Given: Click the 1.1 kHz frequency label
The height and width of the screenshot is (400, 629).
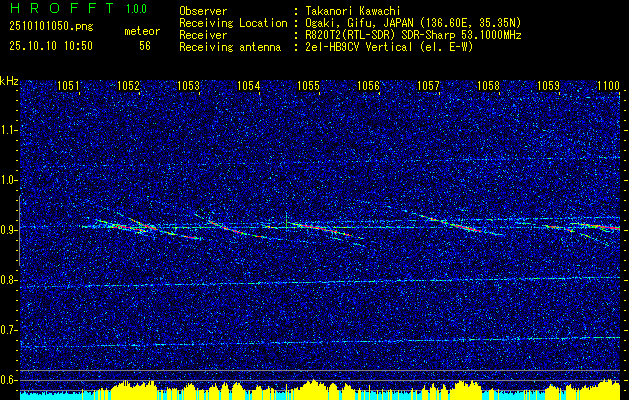Looking at the screenshot, I should [9, 130].
